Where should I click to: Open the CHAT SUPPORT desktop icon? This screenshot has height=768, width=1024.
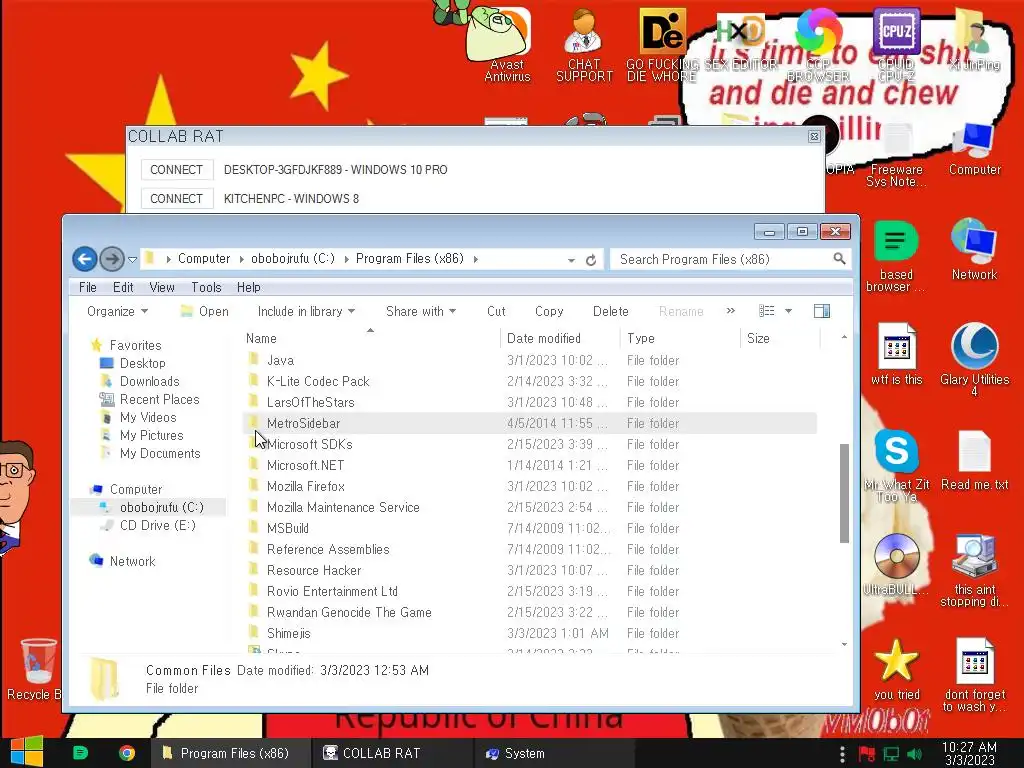pos(584,44)
